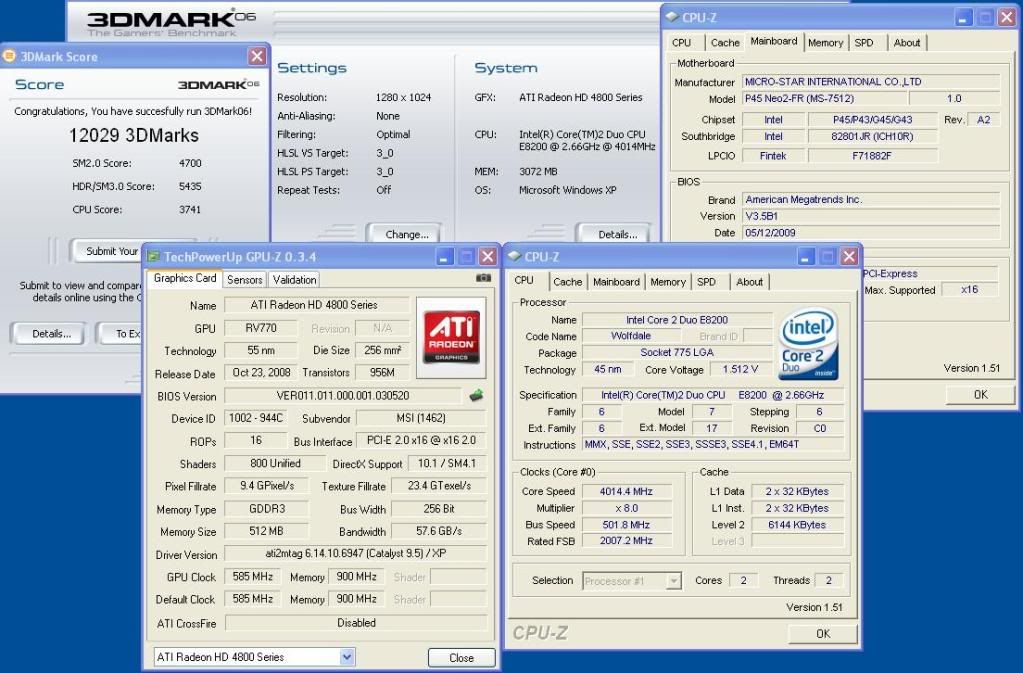
Task: Open the CPU tab in back CPU-Z window
Action: 681,42
